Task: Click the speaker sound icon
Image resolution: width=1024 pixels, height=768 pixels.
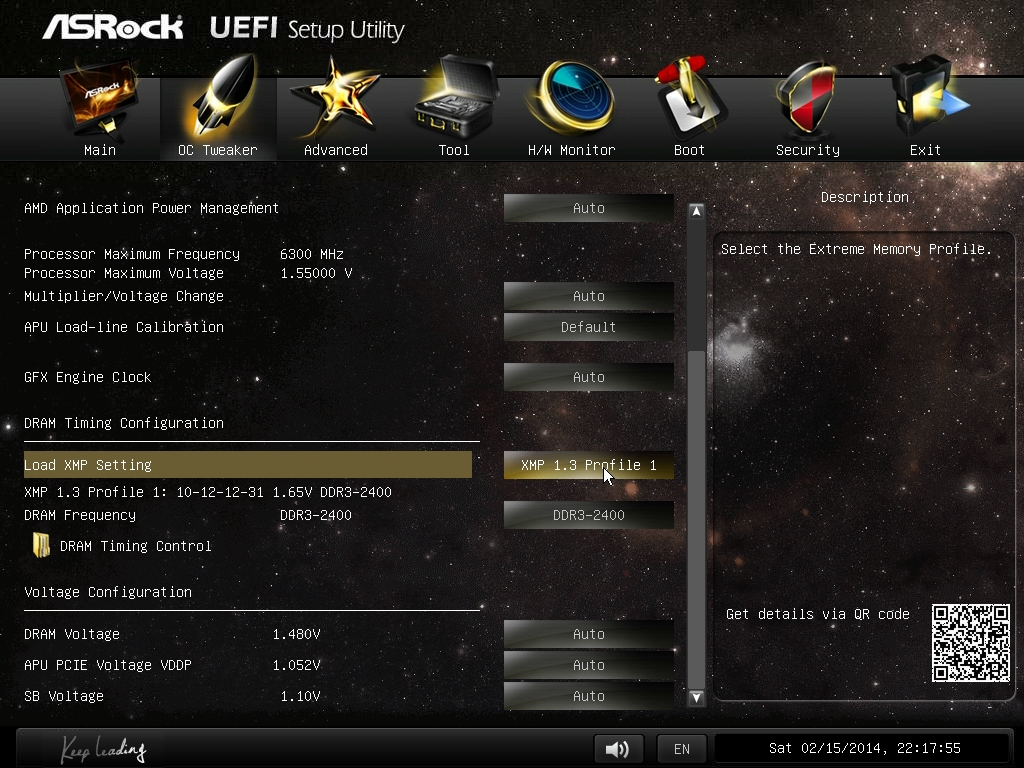Action: (618, 749)
